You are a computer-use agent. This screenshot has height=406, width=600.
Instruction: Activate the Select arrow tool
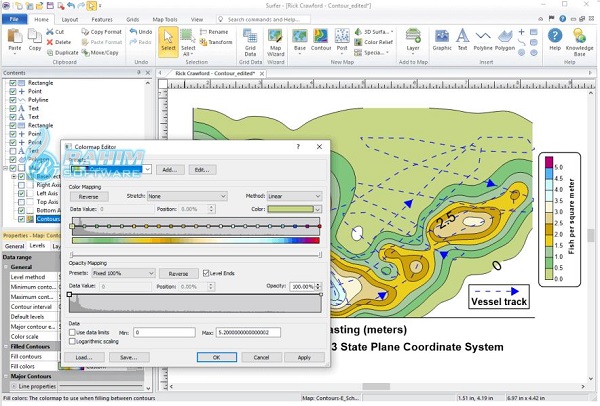point(168,41)
